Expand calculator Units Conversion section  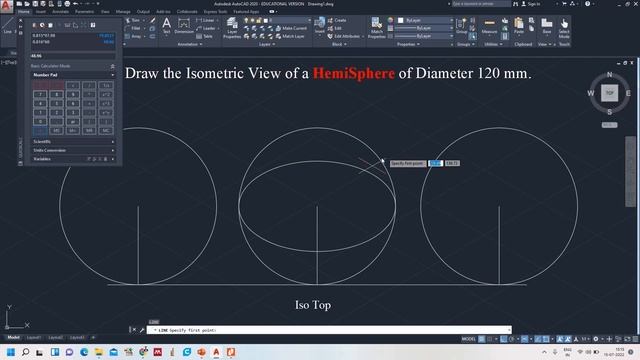click(73, 150)
